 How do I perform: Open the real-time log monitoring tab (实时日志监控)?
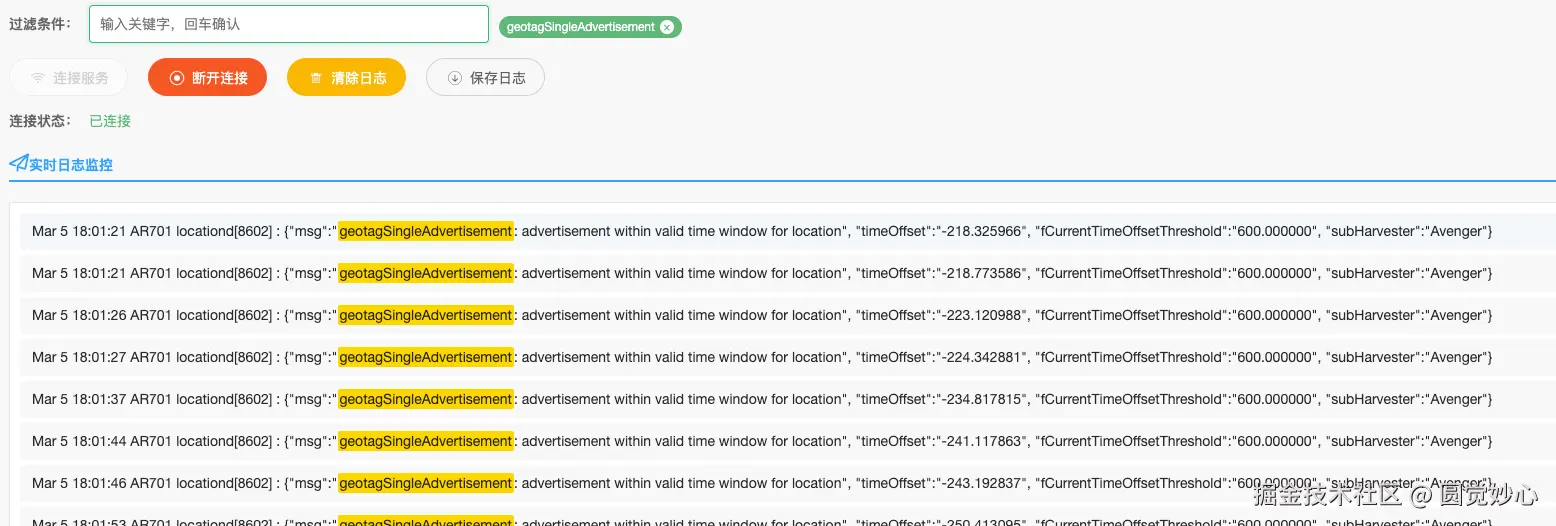pos(70,164)
